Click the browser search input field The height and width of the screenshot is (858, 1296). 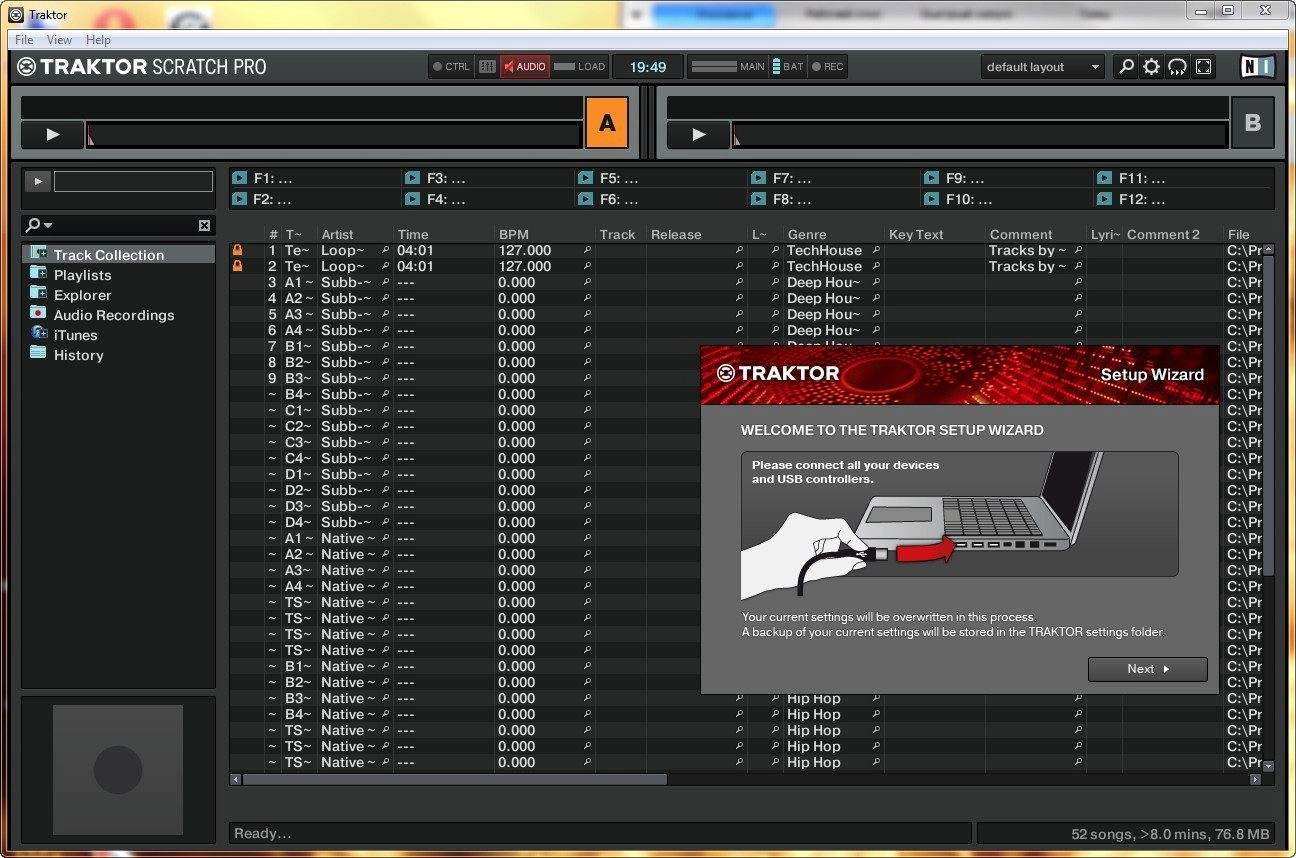[125, 225]
